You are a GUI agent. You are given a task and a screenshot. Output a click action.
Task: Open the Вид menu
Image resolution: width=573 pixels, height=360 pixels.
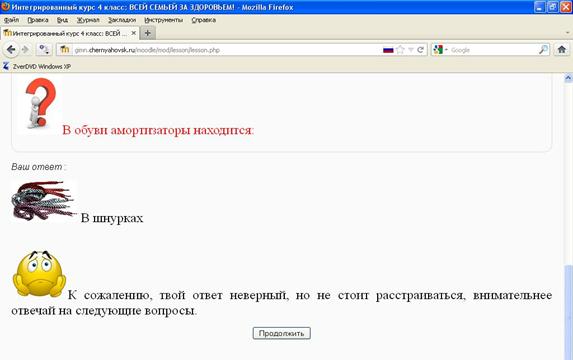(x=62, y=20)
